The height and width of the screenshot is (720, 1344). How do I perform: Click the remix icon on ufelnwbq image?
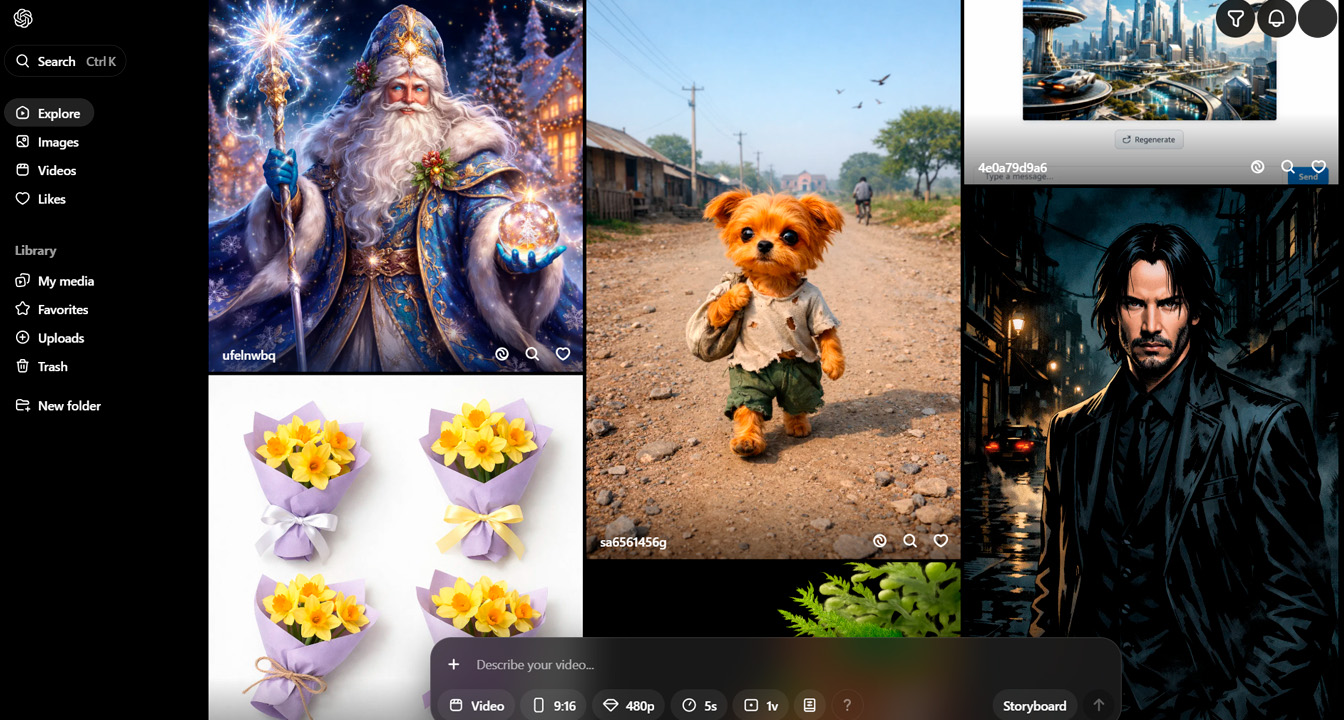502,354
